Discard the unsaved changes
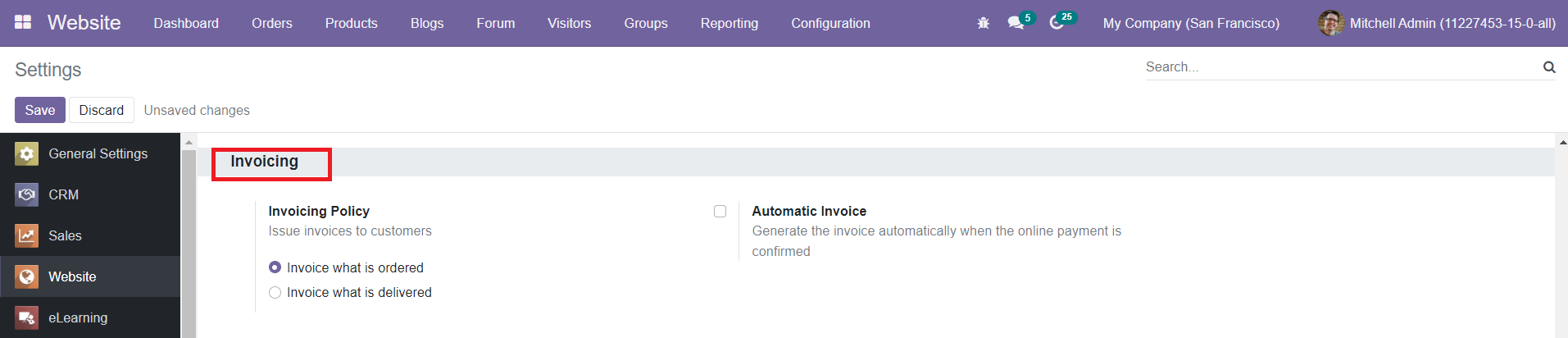Image resolution: width=1568 pixels, height=338 pixels. click(101, 110)
